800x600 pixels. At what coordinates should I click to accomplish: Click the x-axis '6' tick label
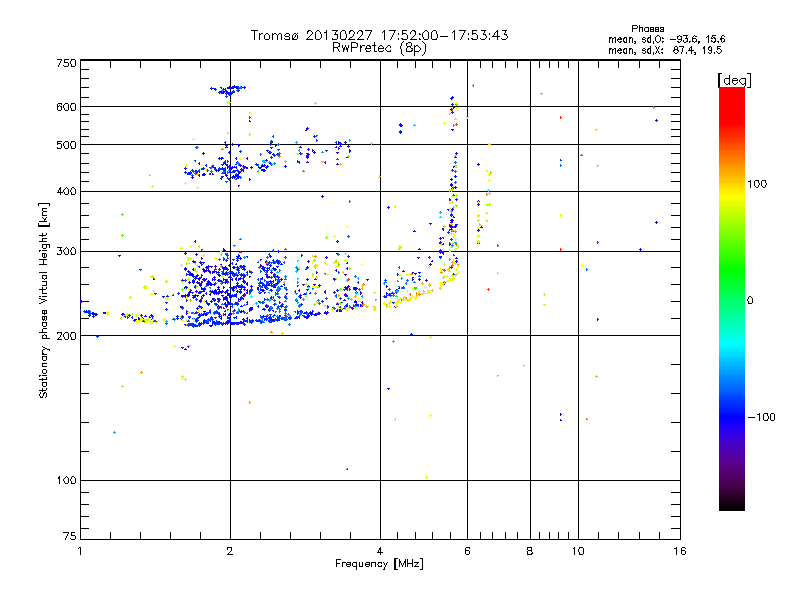tap(467, 551)
